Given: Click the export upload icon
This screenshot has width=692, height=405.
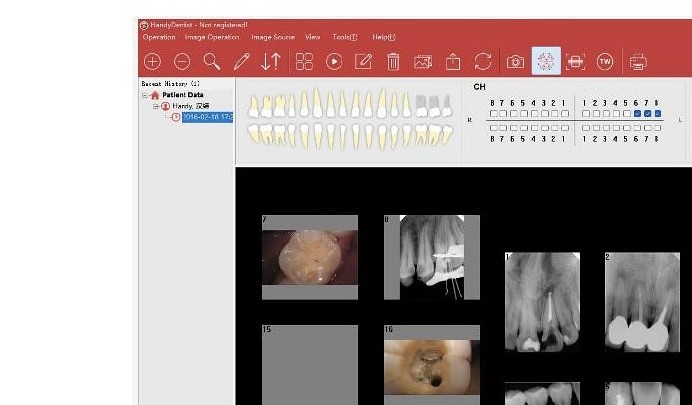Looking at the screenshot, I should click(x=453, y=61).
